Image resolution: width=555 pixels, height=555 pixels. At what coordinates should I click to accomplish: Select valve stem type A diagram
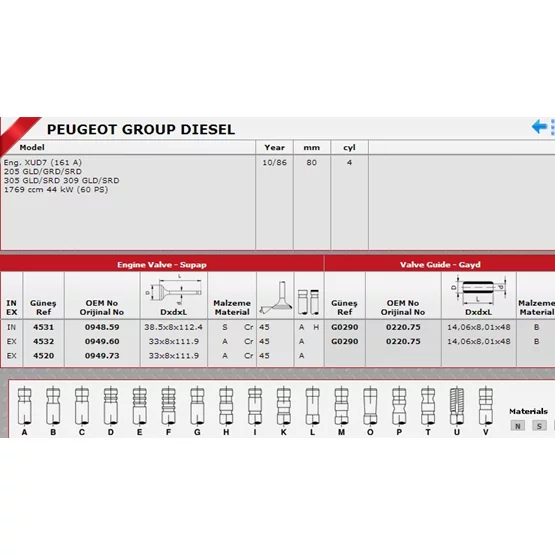(24, 406)
